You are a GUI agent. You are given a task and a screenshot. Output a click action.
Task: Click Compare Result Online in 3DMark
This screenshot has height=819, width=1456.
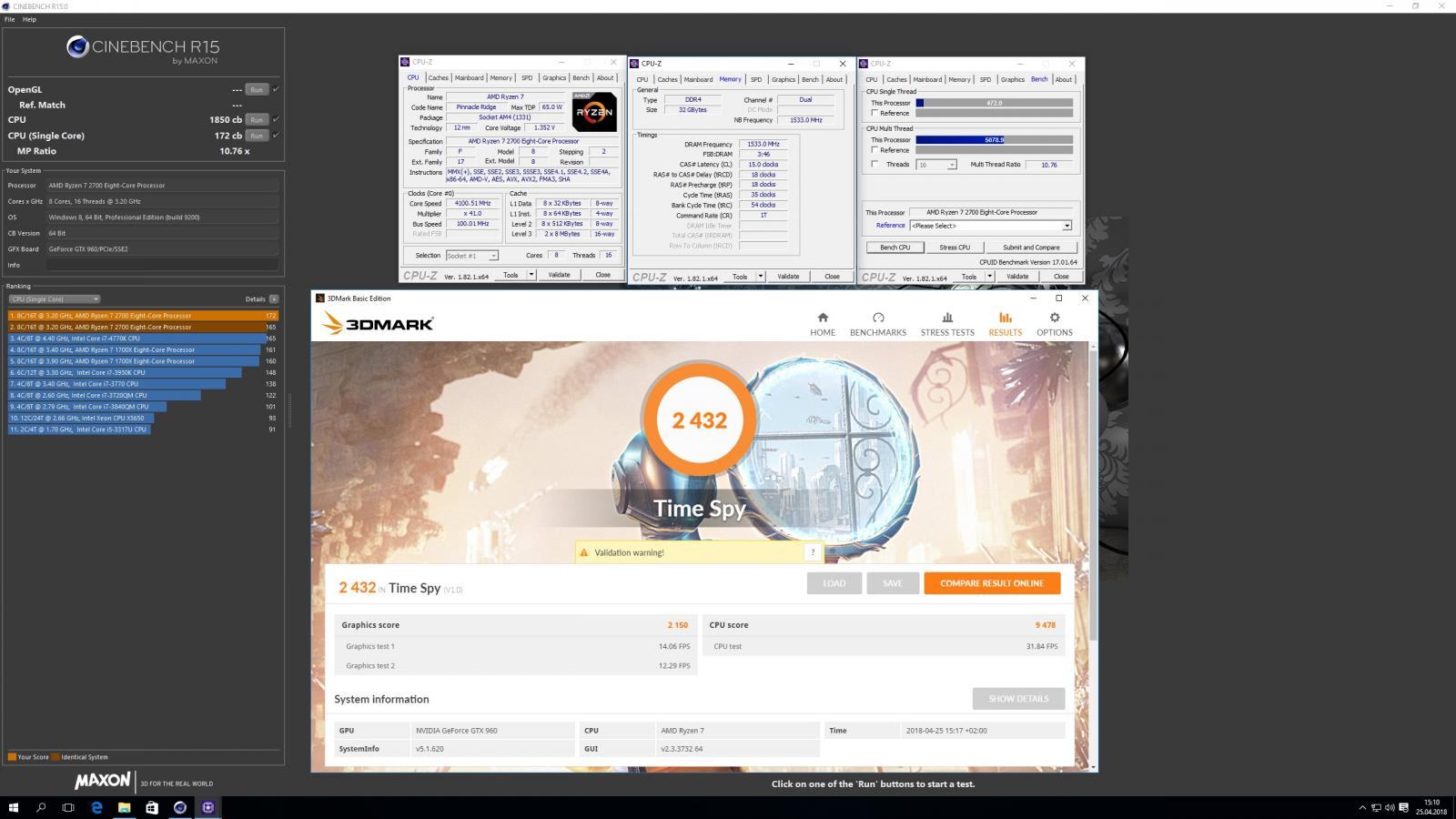(x=992, y=583)
